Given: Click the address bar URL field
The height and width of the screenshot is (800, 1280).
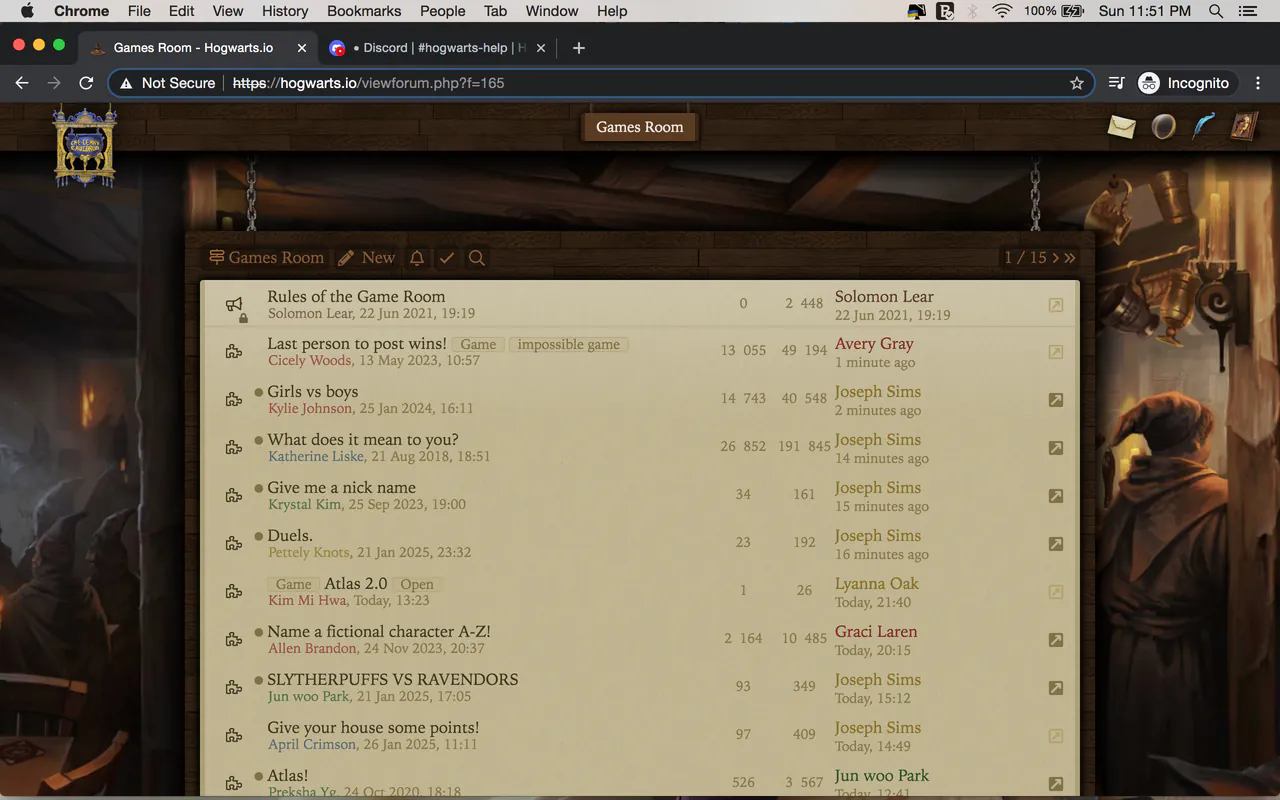Looking at the screenshot, I should (x=600, y=83).
